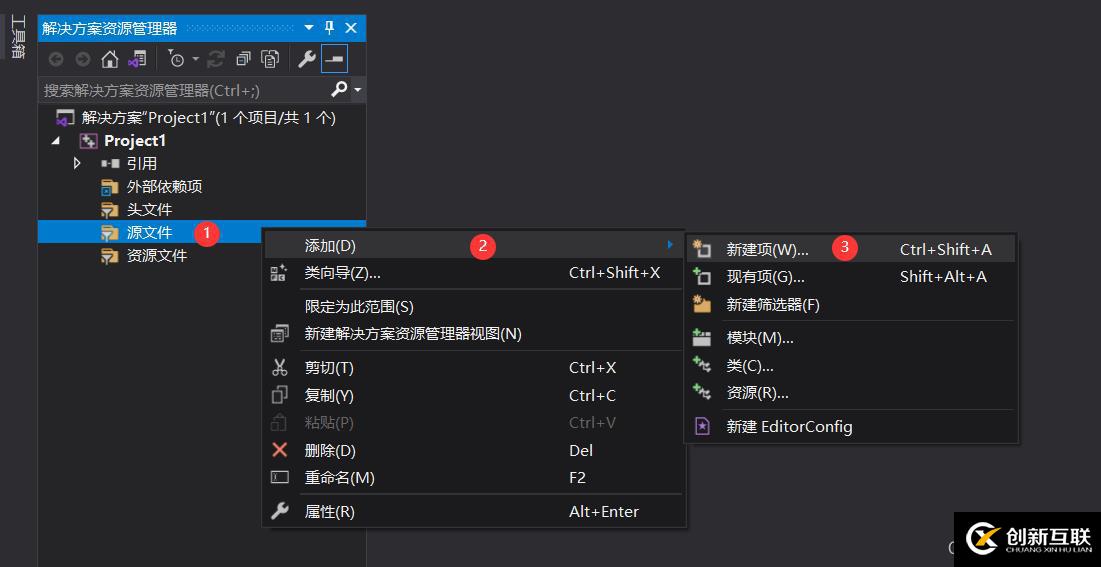This screenshot has width=1101, height=567.
Task: Collapse all nodes in Solution Explorer
Action: 243,60
